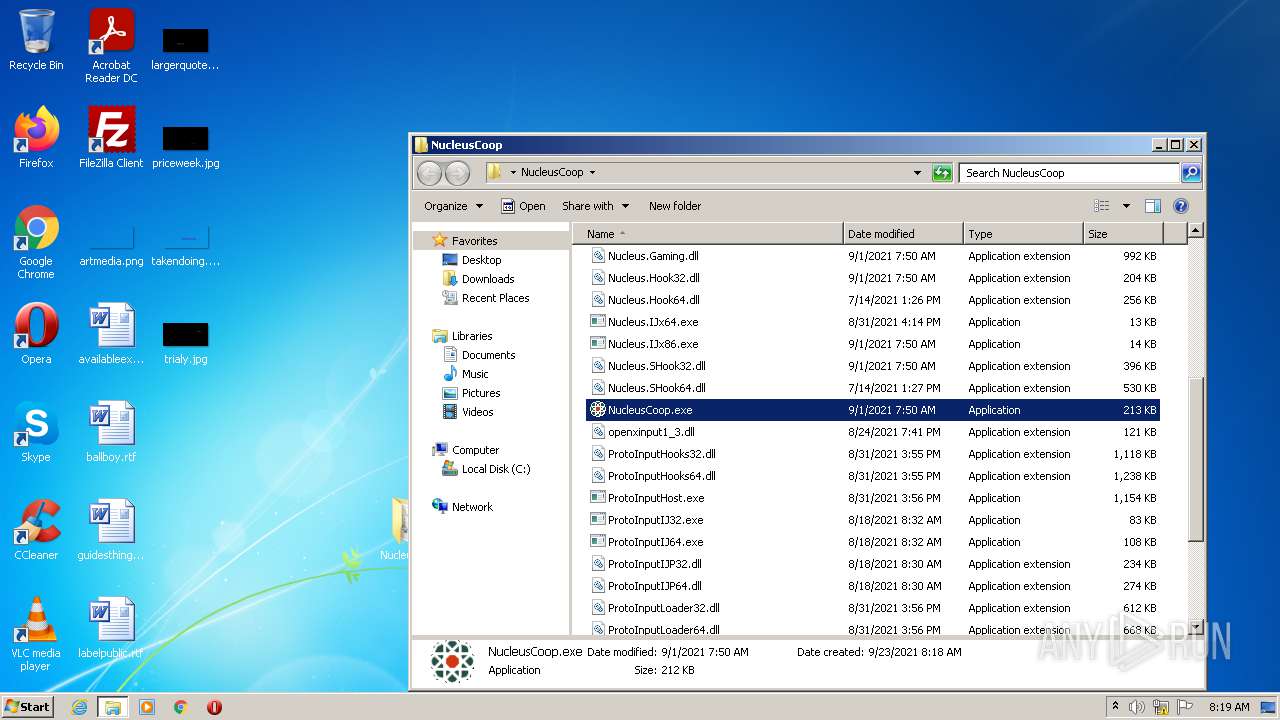Image resolution: width=1280 pixels, height=720 pixels.
Task: Open Music library
Action: 475,374
